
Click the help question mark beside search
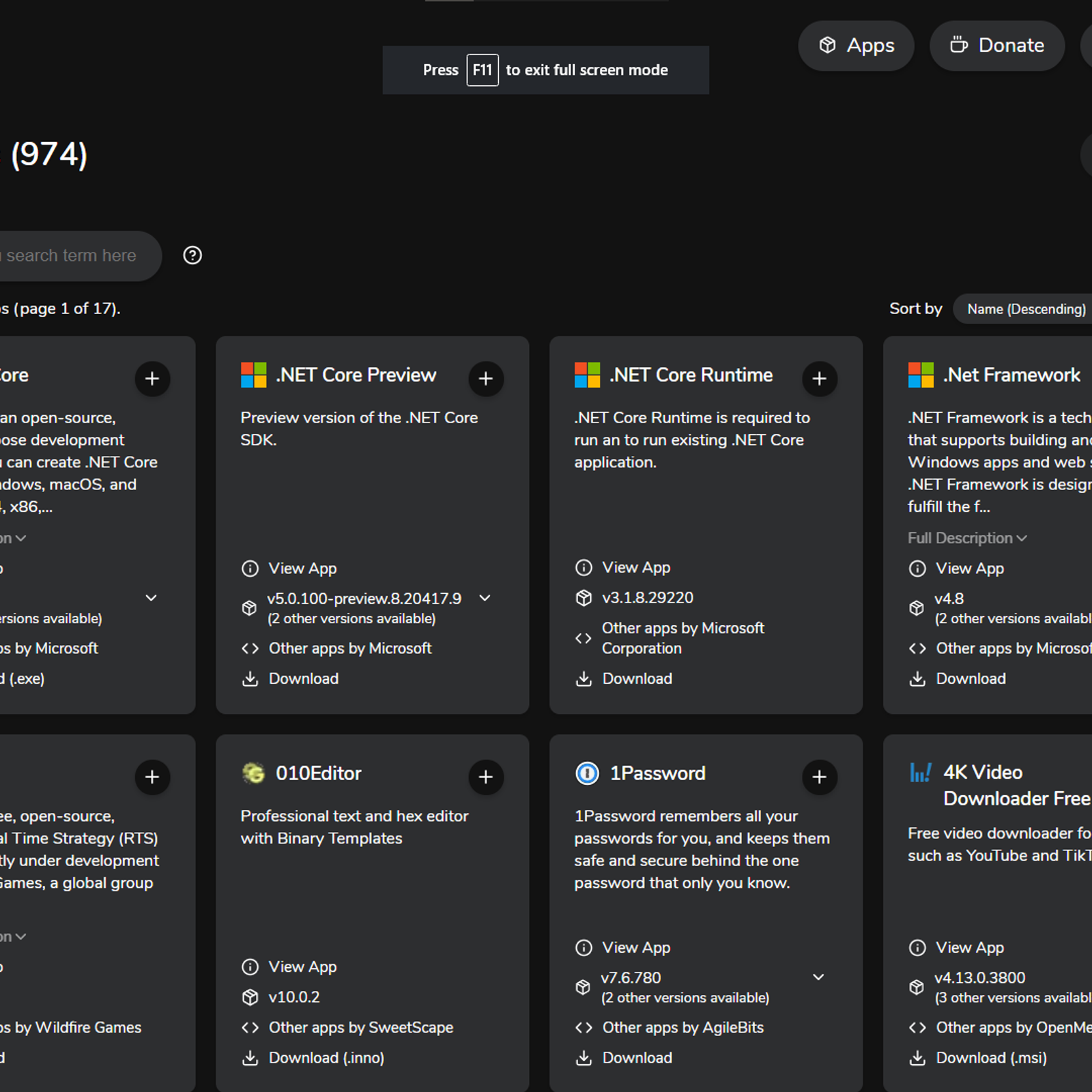coord(192,255)
